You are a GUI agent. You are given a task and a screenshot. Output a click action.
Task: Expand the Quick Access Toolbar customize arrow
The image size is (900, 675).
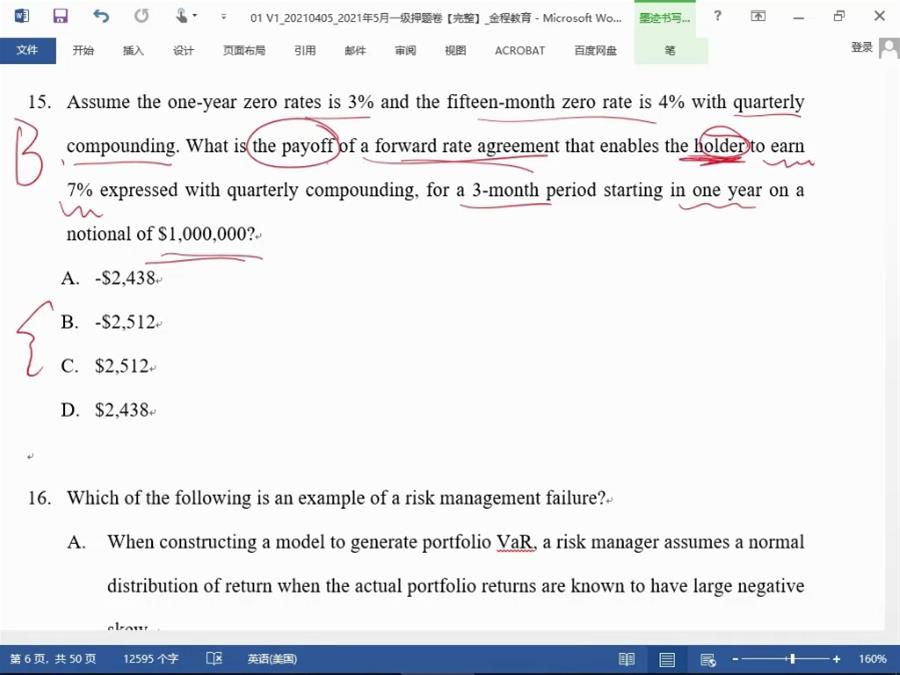[x=223, y=17]
